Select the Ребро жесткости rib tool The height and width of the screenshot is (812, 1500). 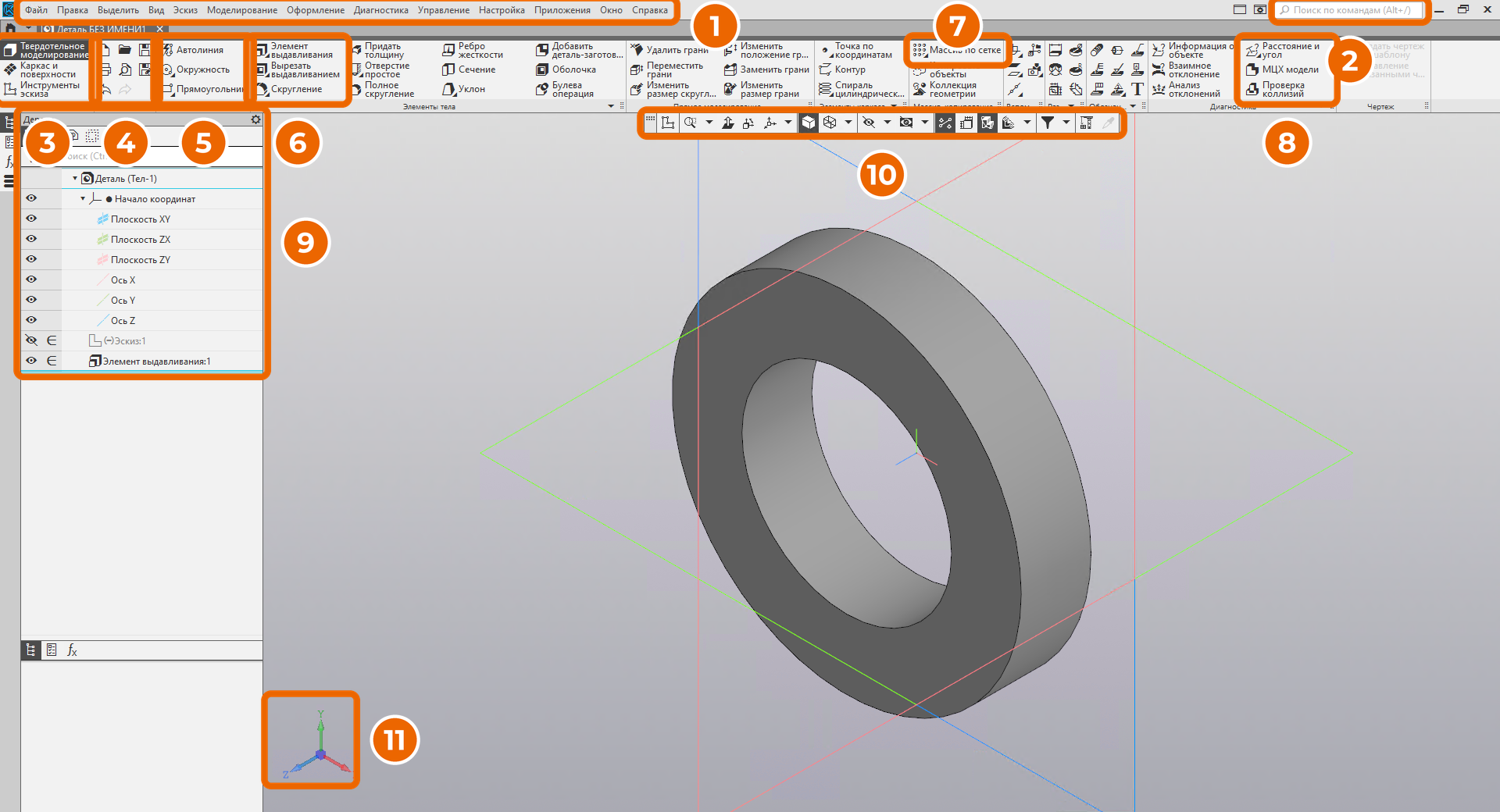473,51
